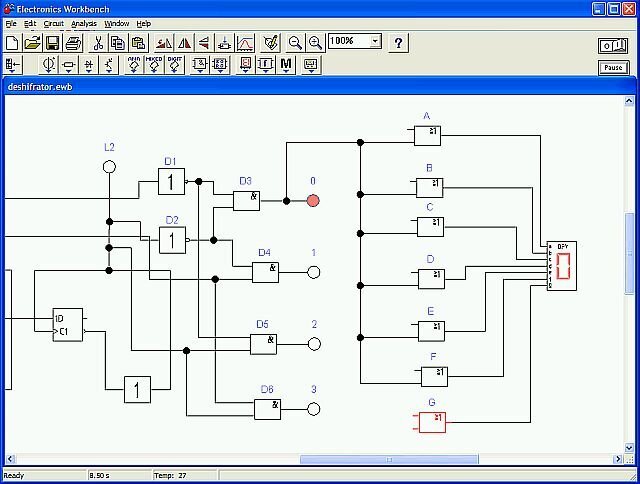Open help with the question mark
640x484 pixels.
398,42
